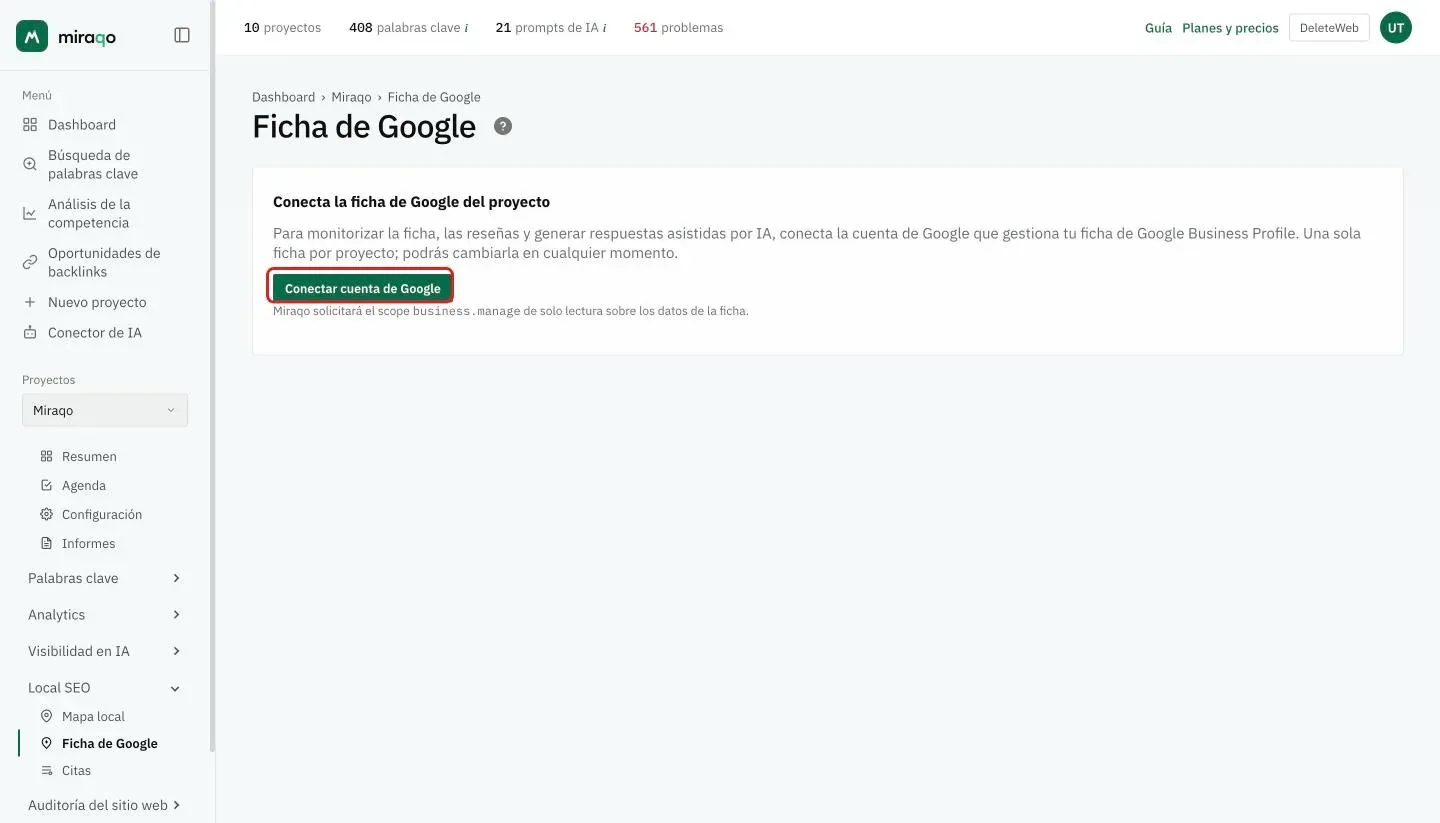1440x823 pixels.
Task: Click Dashboard in the breadcrumb
Action: pyautogui.click(x=283, y=97)
